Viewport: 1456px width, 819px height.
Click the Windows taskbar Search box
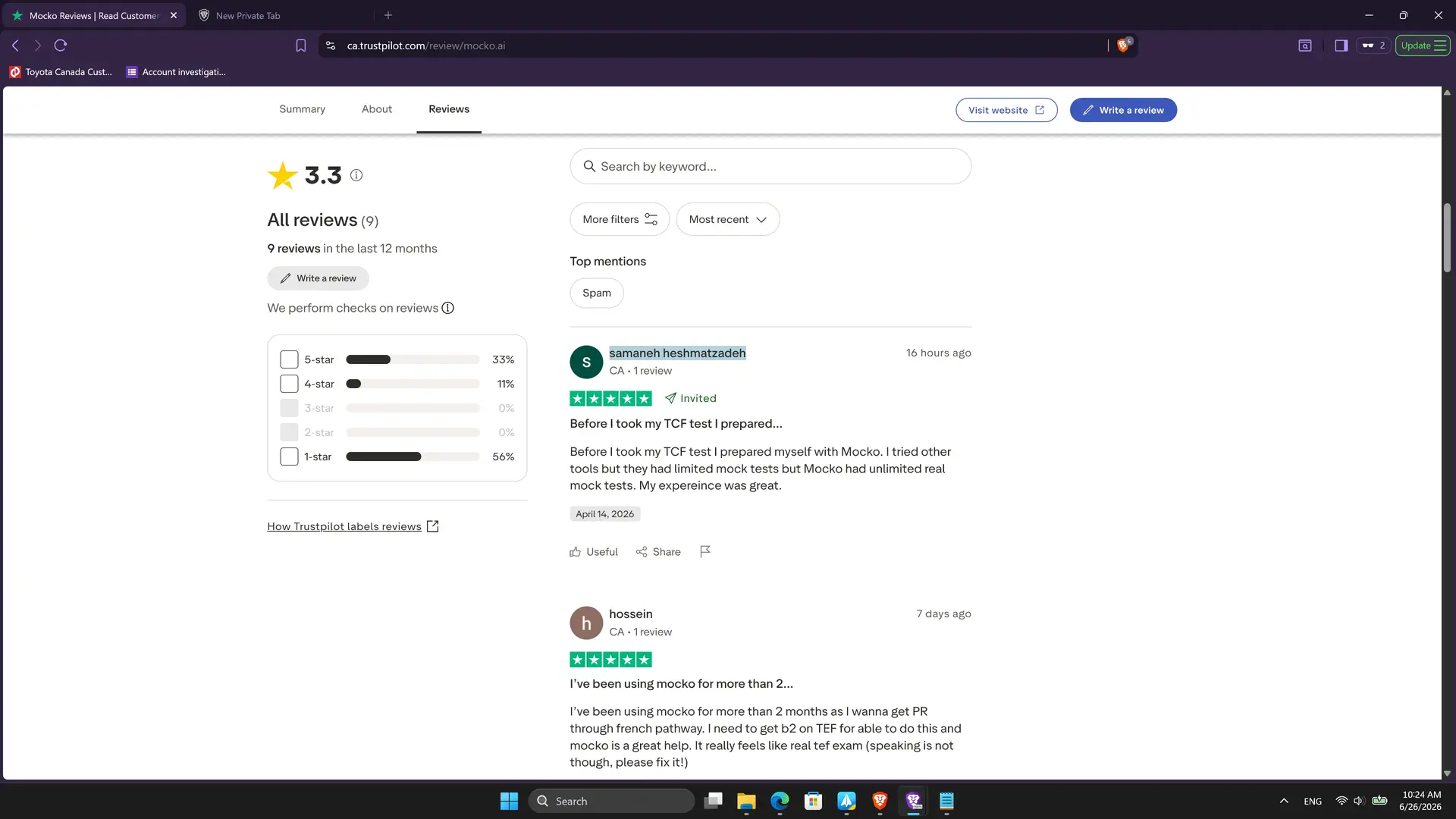[x=611, y=801]
